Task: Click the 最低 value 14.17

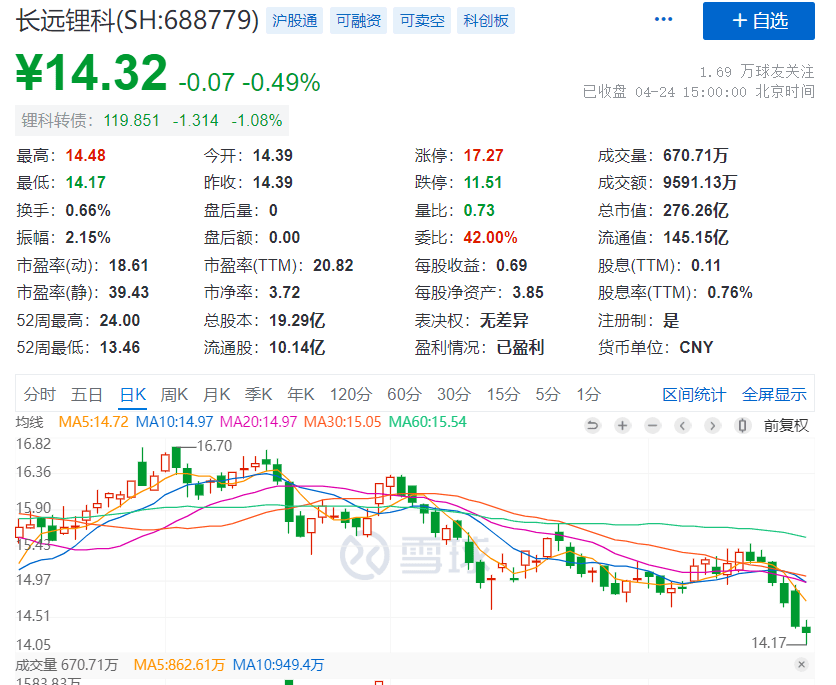Action: click(86, 183)
